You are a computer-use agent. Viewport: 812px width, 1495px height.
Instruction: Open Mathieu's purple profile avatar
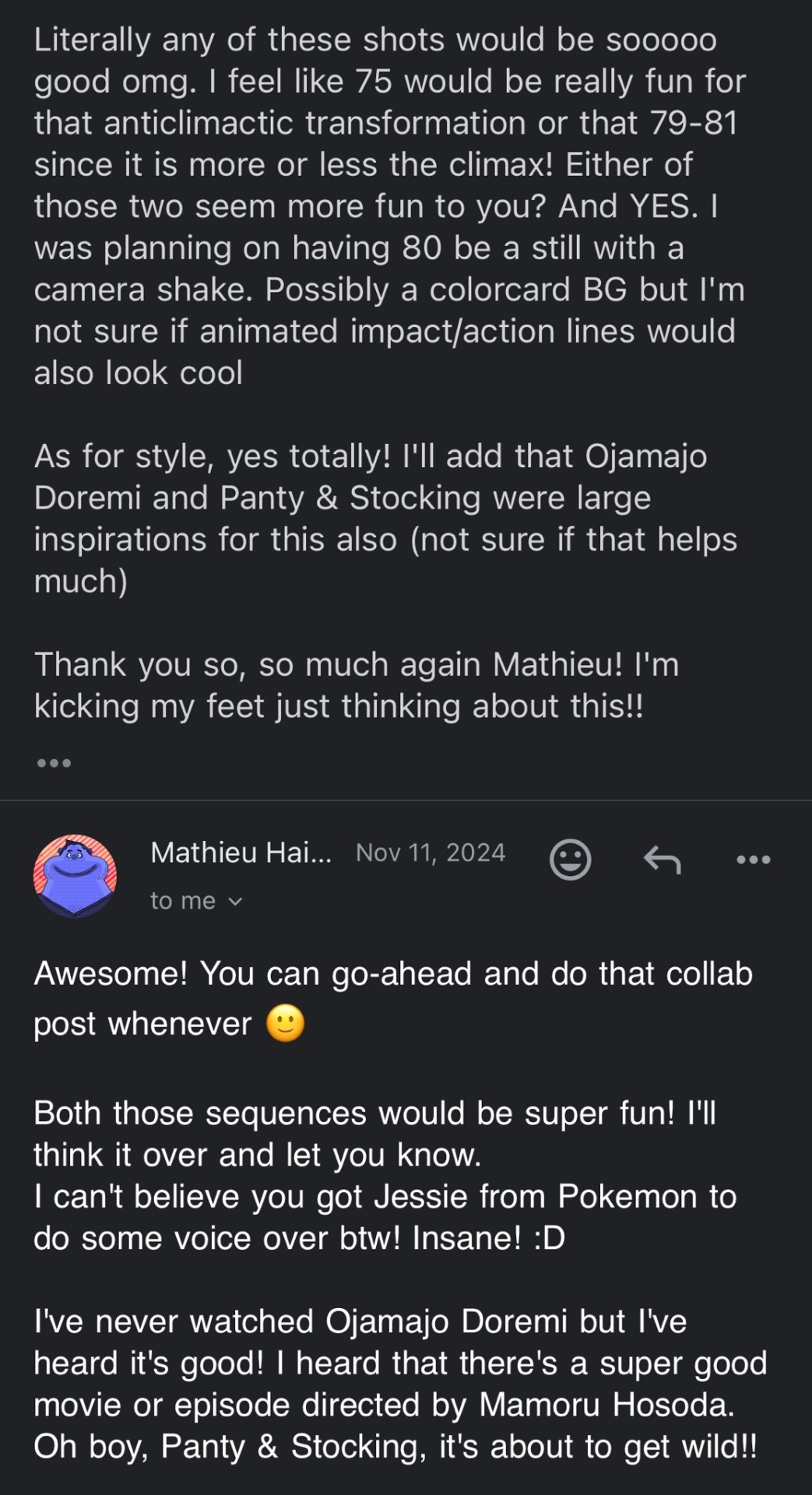(75, 876)
